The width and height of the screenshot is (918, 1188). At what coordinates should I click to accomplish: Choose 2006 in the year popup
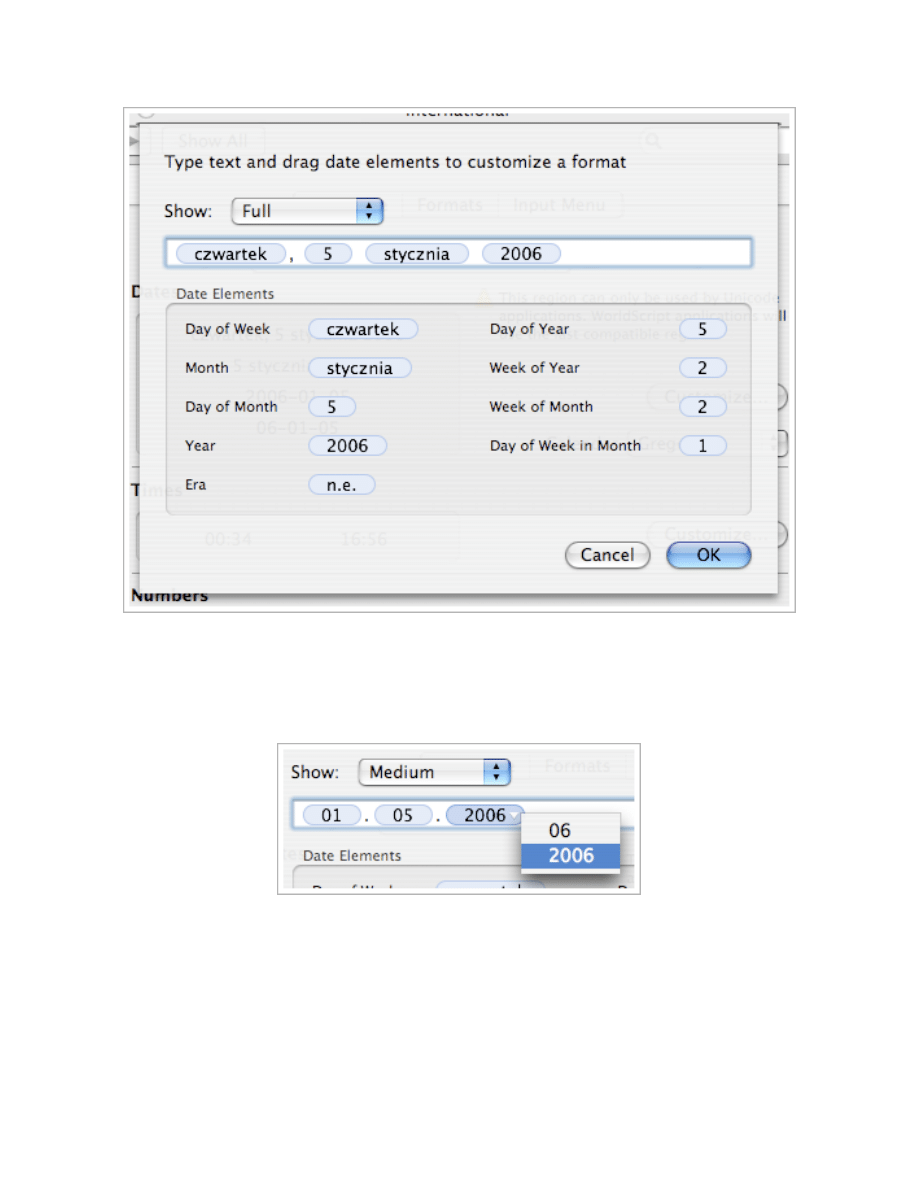pos(571,856)
